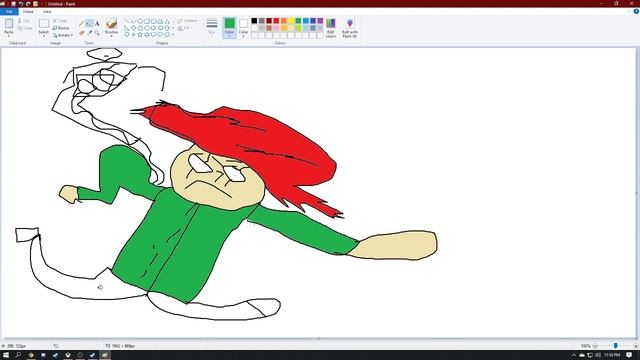640x360 pixels.
Task: Click the Redo icon in title bar
Action: coord(28,4)
